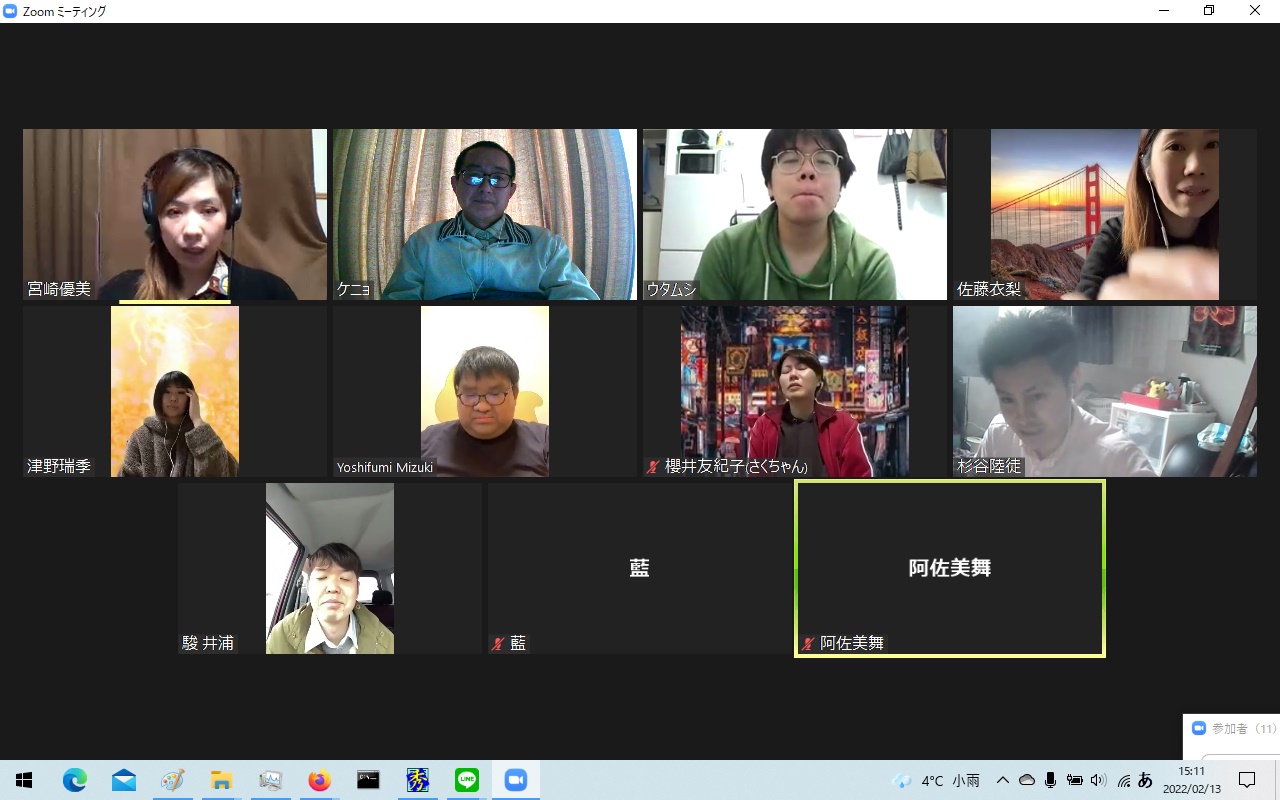Open the resource monitor taskbar icon
The image size is (1280, 800).
pyautogui.click(x=270, y=780)
